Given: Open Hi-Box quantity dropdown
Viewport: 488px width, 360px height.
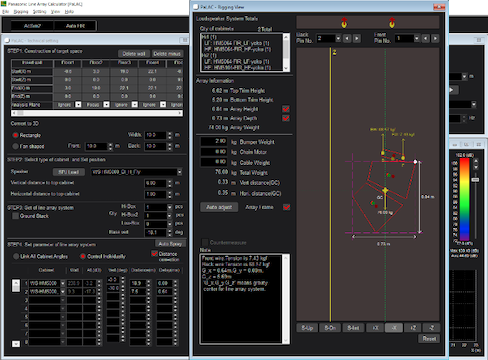Looking at the screenshot, I should 169,207.
